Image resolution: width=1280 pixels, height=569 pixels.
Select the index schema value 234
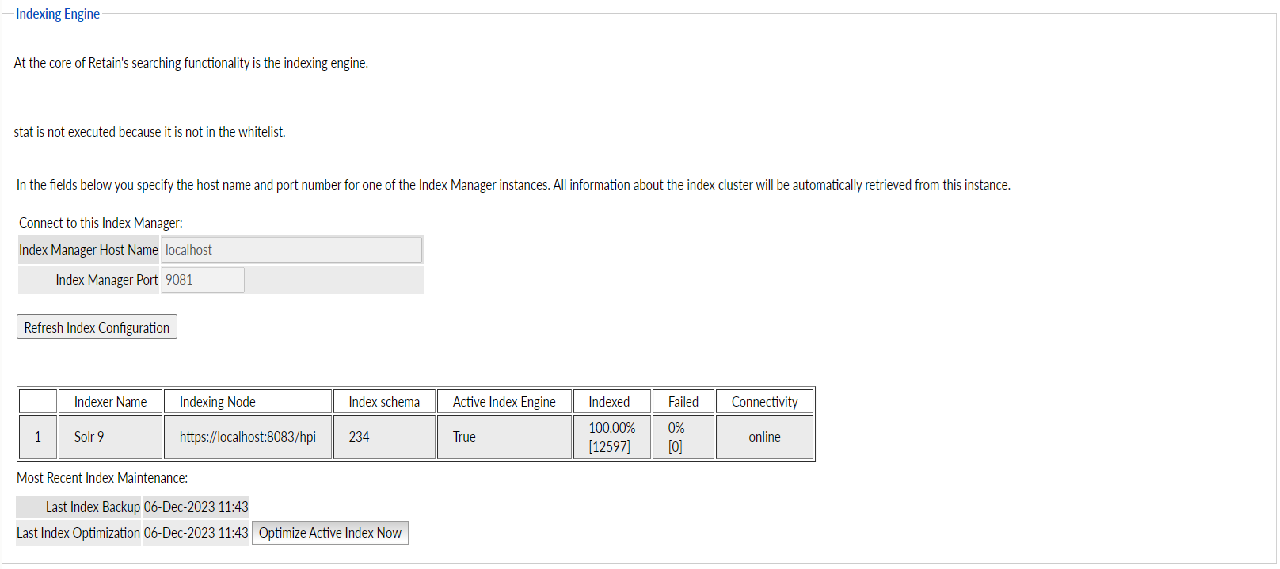(385, 437)
